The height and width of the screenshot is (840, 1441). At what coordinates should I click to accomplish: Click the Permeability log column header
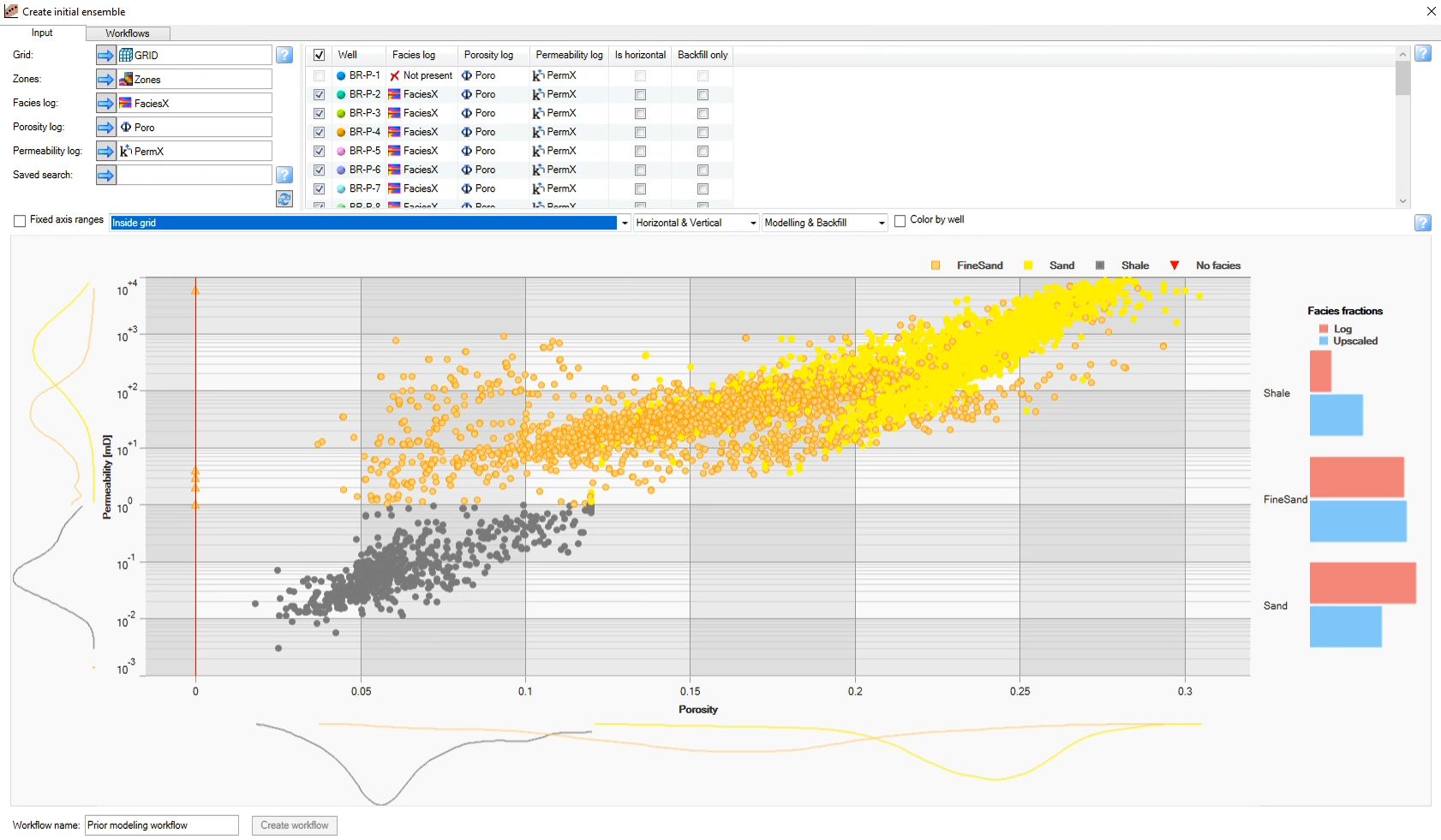point(569,55)
